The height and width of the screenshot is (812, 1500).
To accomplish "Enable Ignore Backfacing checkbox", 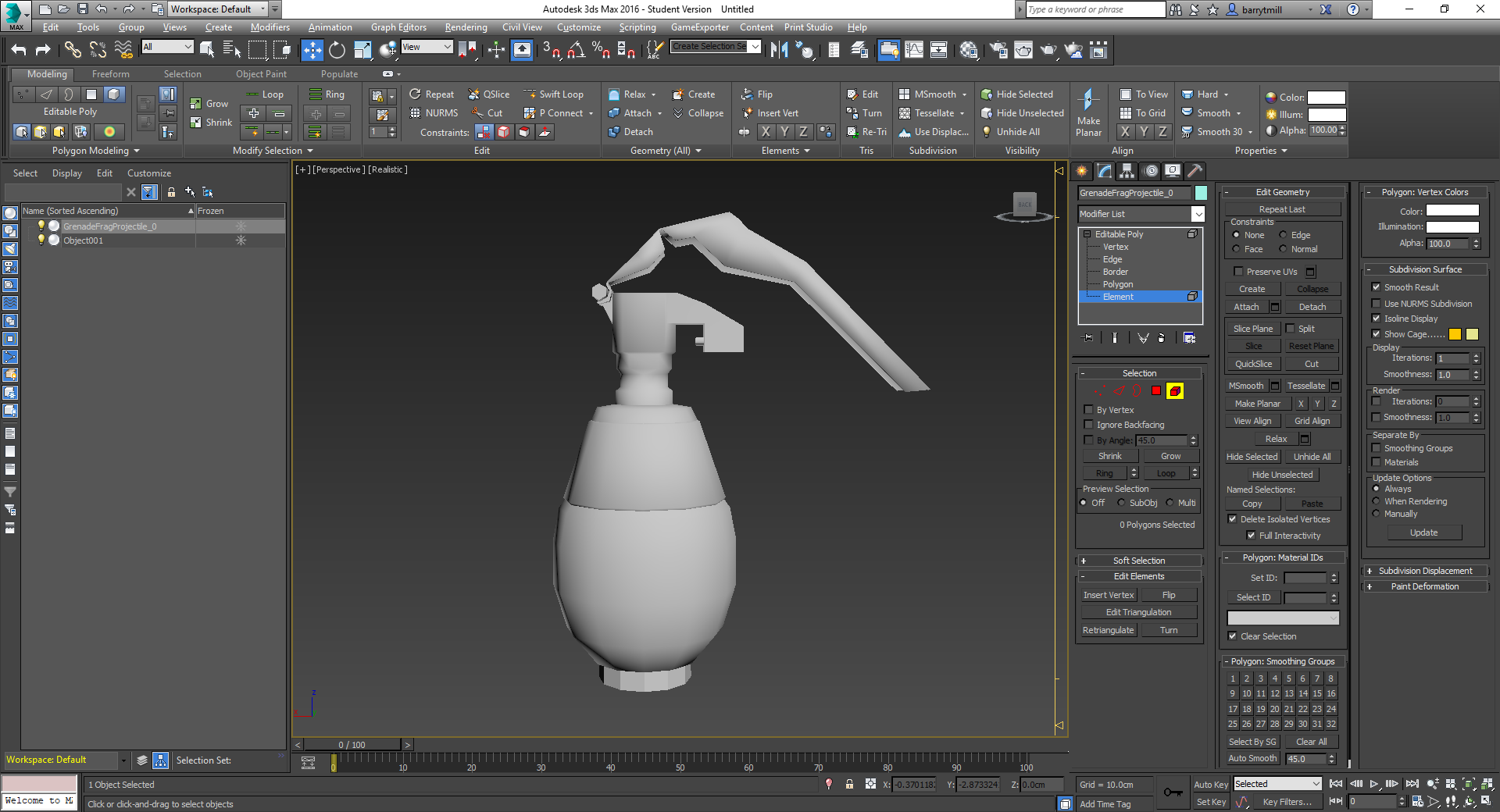I will [1089, 425].
